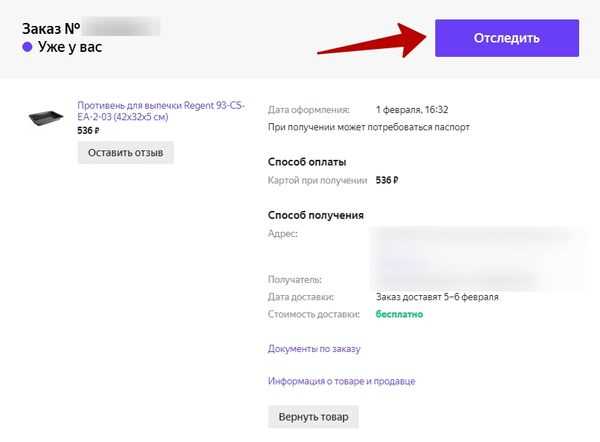
Task: Click Вернуть товар button
Action: [313, 417]
